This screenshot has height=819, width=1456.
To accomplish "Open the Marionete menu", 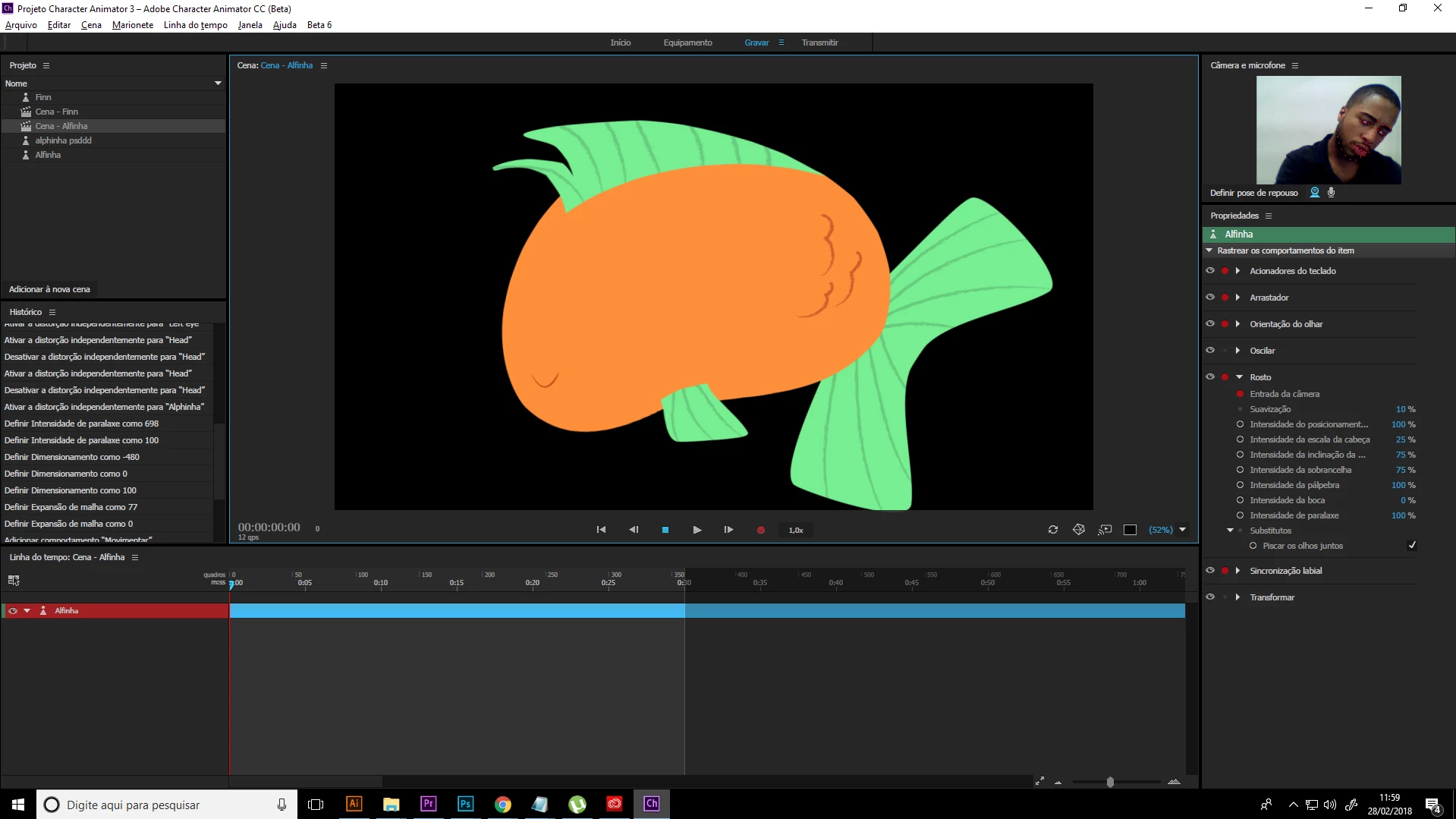I will 133,25.
